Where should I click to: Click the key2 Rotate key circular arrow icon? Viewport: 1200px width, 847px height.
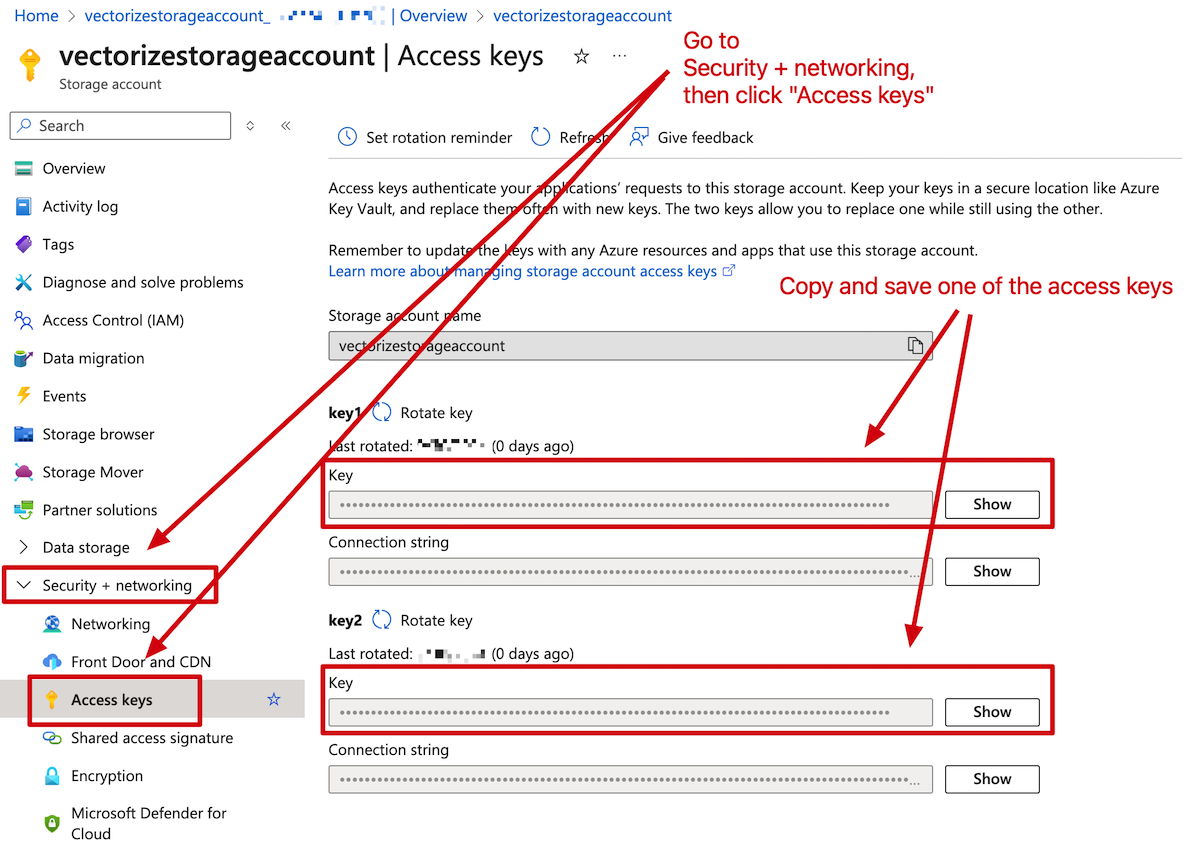382,621
